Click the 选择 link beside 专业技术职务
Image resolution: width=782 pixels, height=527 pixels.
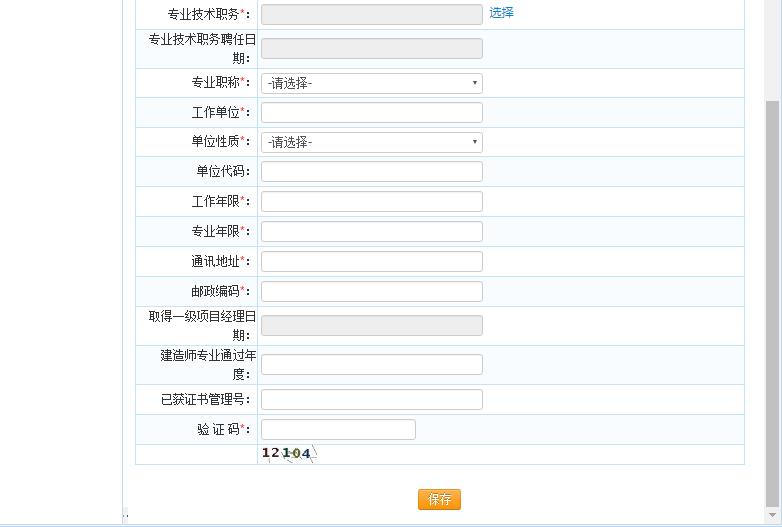(x=501, y=13)
